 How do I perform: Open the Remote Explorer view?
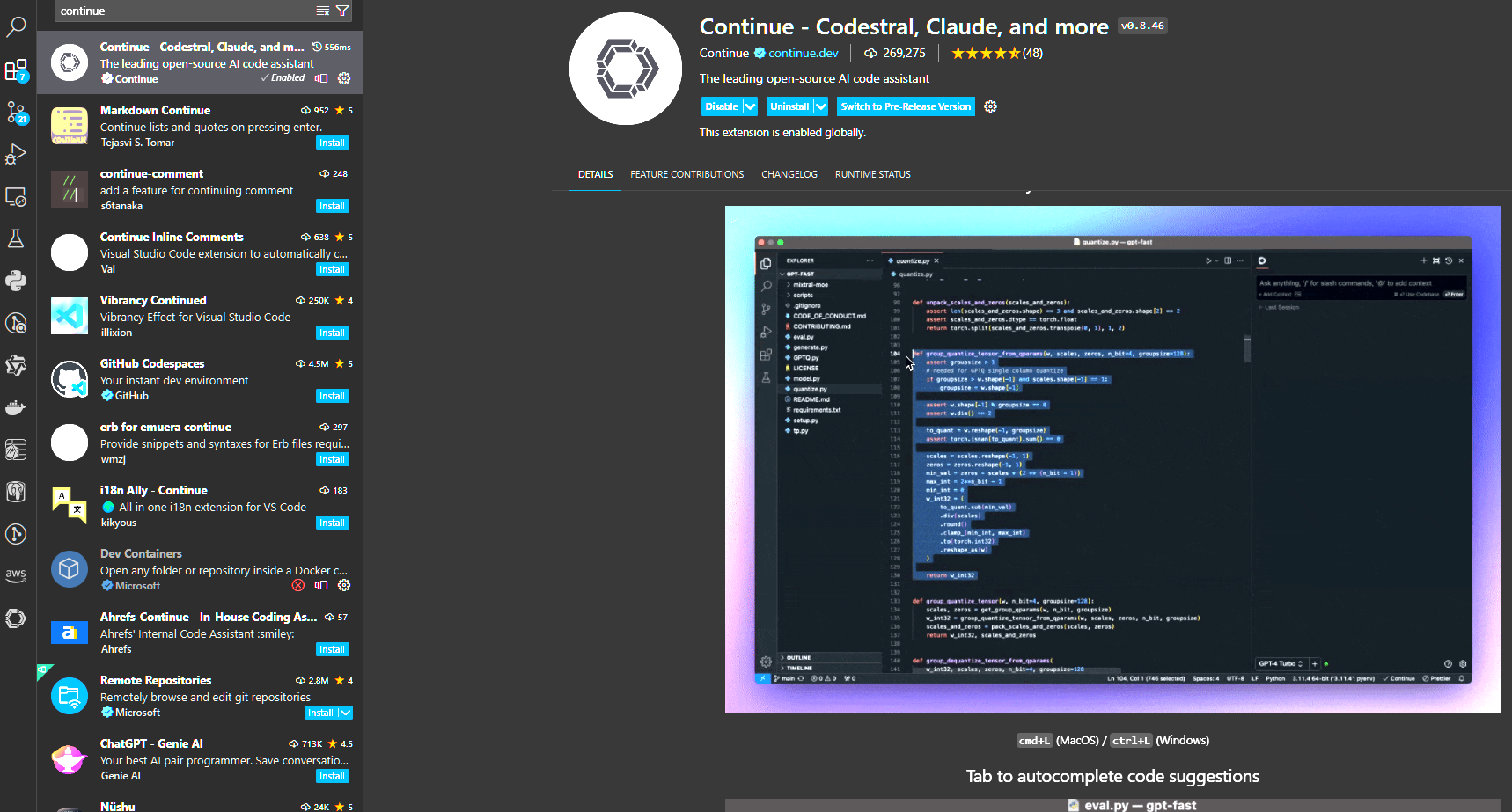(16, 196)
